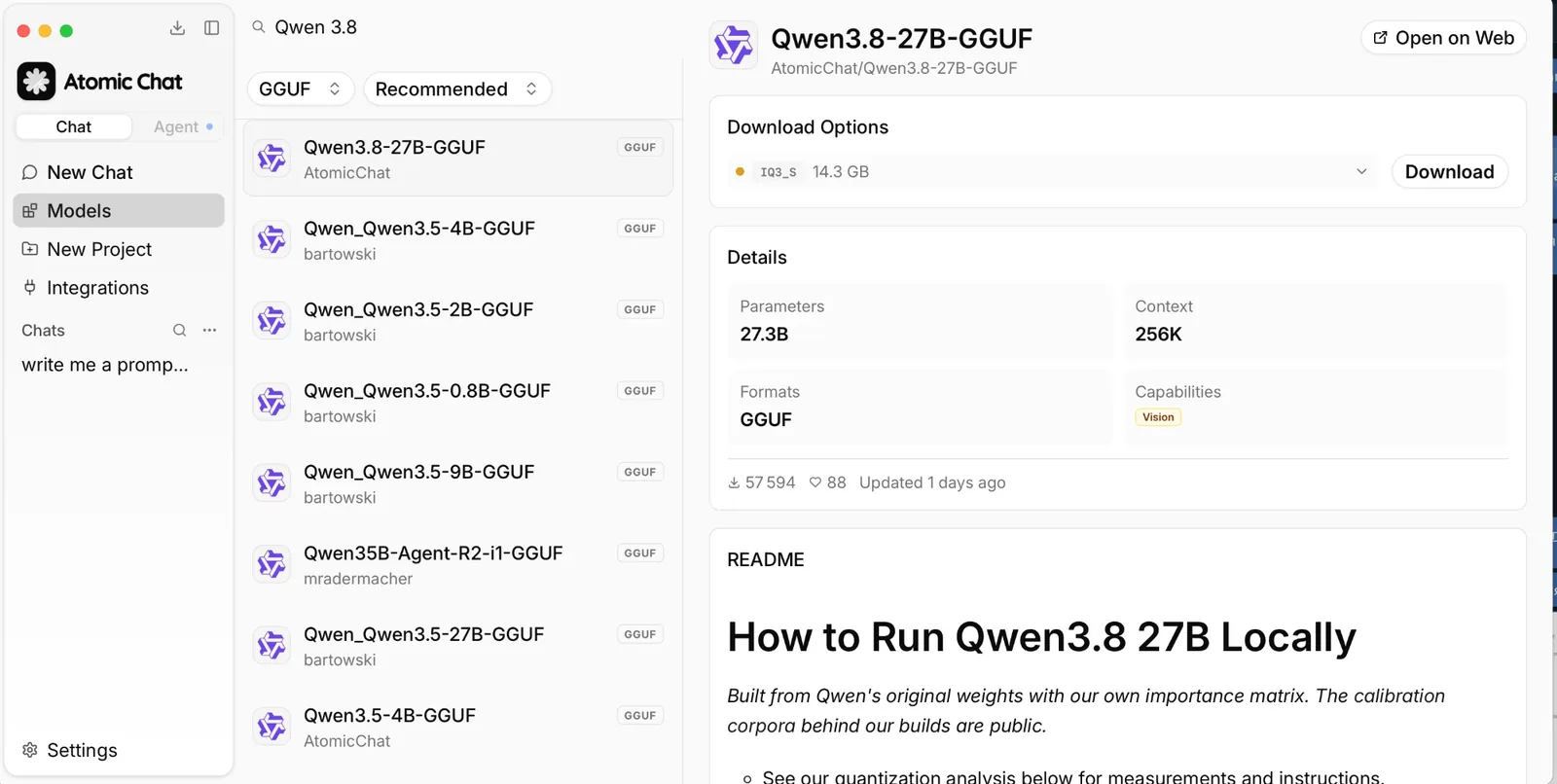Click the Qwen3.8-27B-GGUF page title
This screenshot has height=784, width=1557.
pos(901,39)
